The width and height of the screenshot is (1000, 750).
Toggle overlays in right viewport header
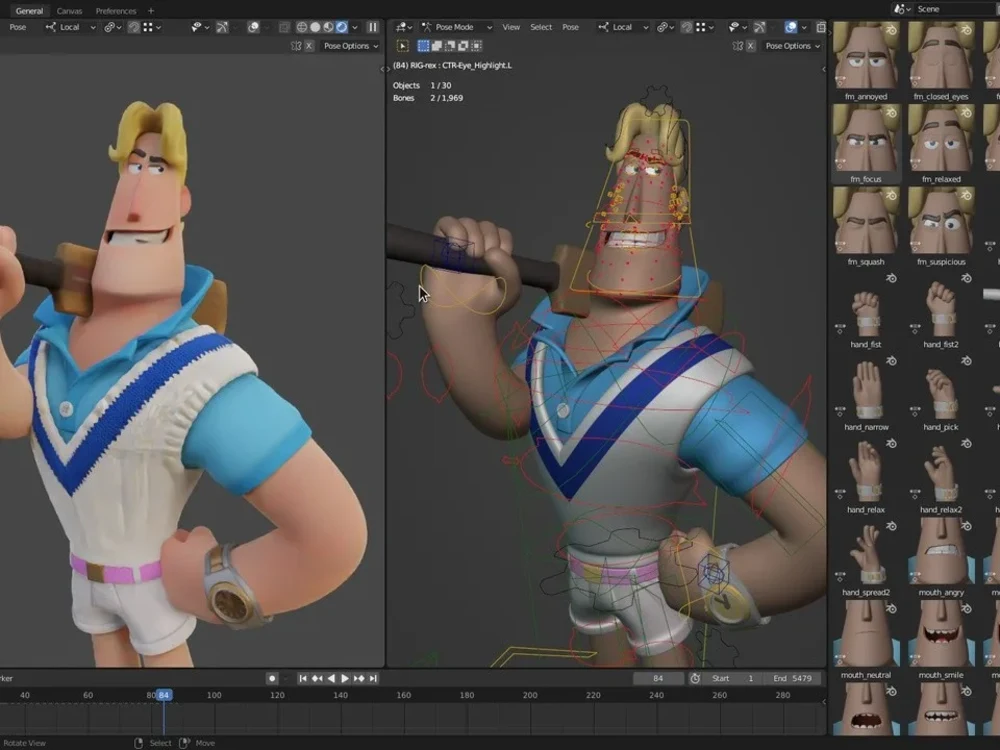pyautogui.click(x=790, y=27)
